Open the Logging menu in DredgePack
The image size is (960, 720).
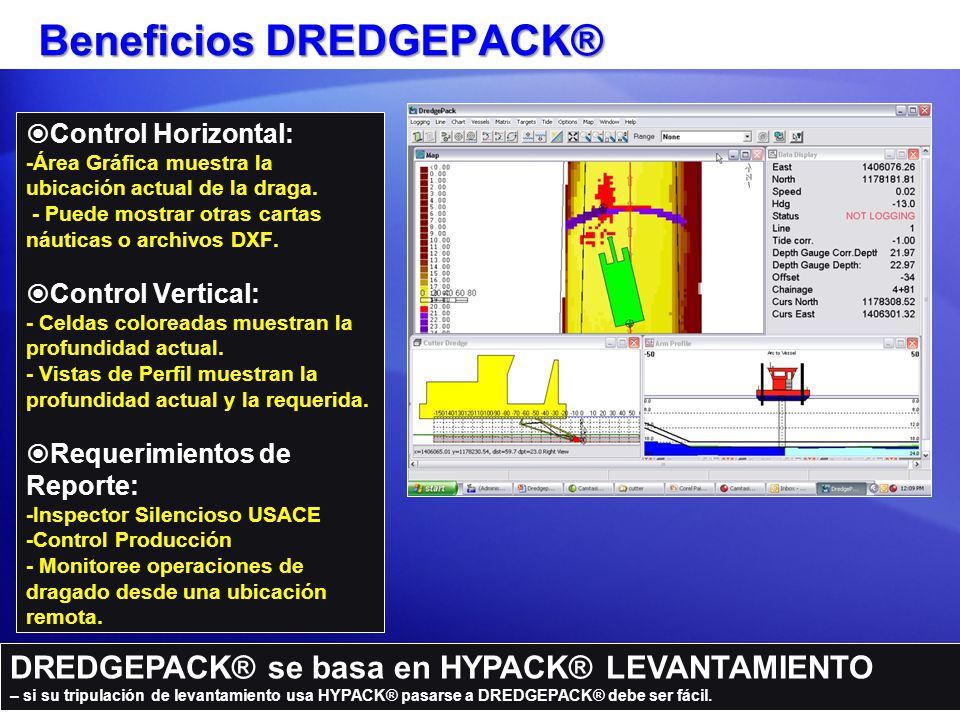point(419,122)
